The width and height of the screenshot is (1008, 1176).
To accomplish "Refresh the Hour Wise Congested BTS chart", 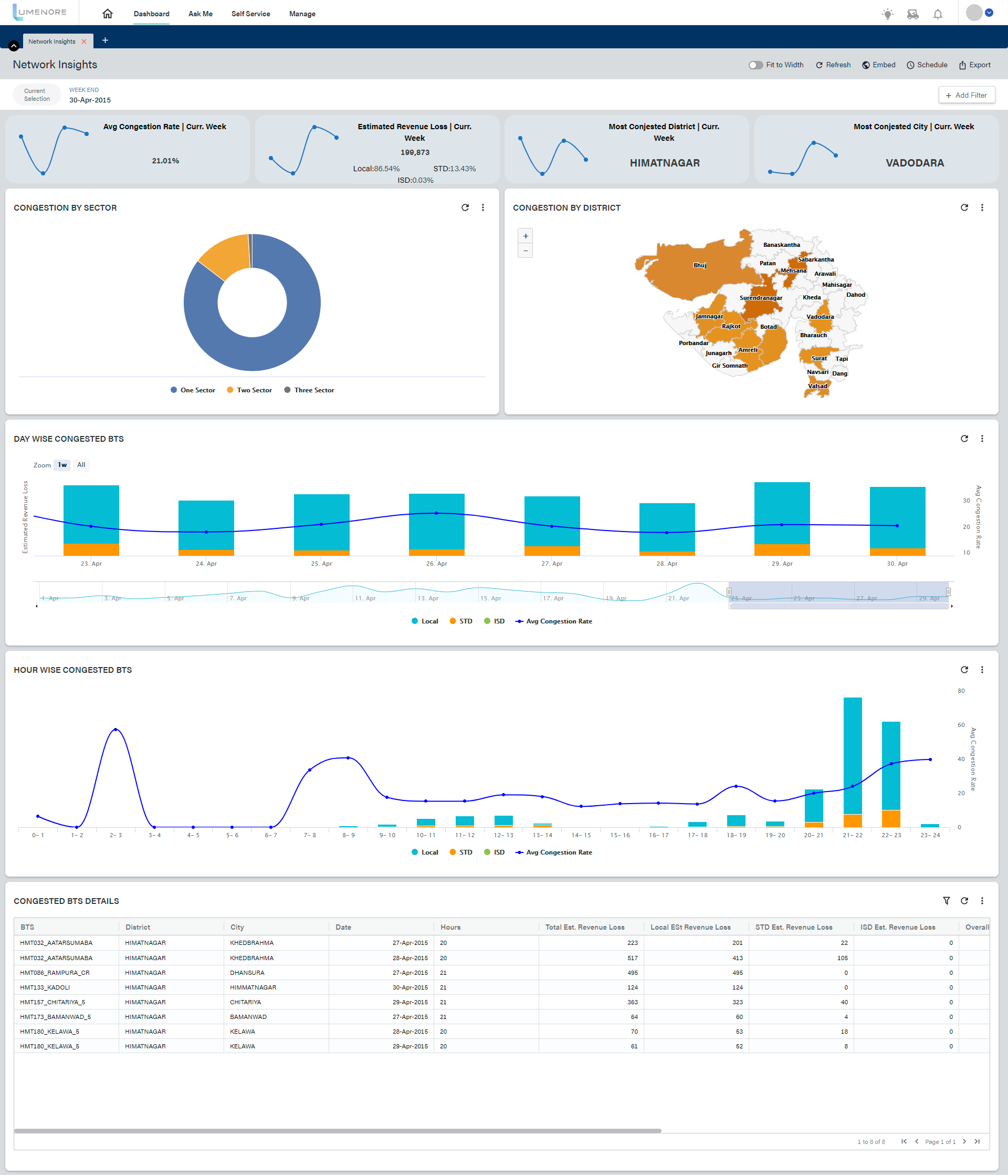I will 964,670.
